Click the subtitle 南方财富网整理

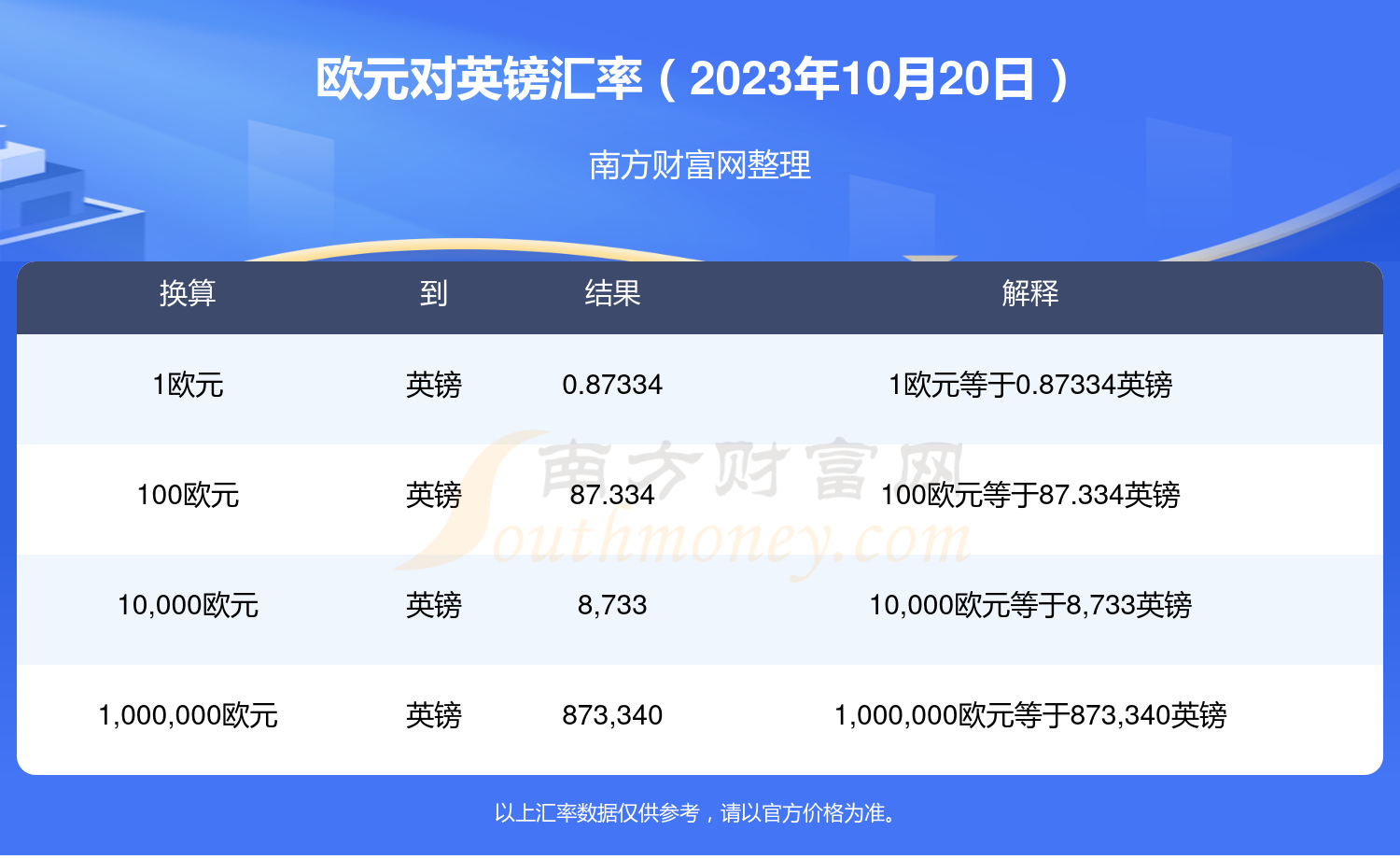pyautogui.click(x=700, y=165)
